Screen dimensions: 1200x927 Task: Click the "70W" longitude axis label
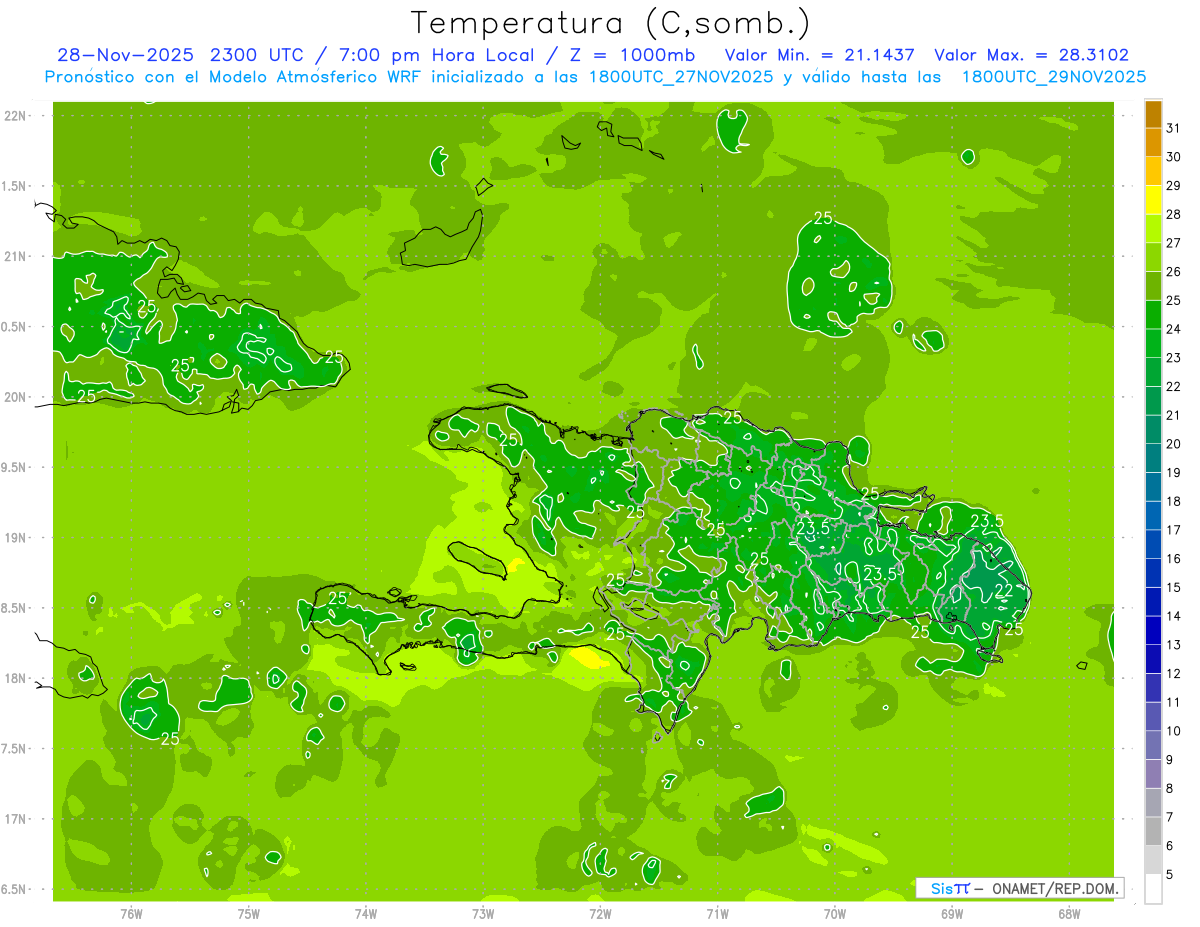pyautogui.click(x=834, y=914)
